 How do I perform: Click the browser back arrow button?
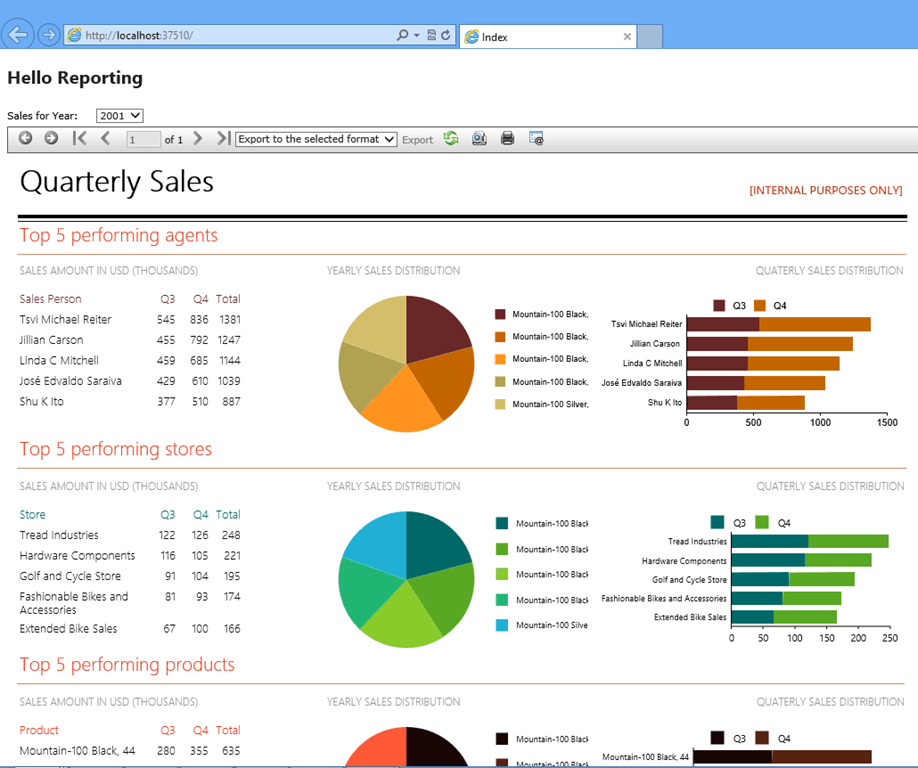point(18,35)
